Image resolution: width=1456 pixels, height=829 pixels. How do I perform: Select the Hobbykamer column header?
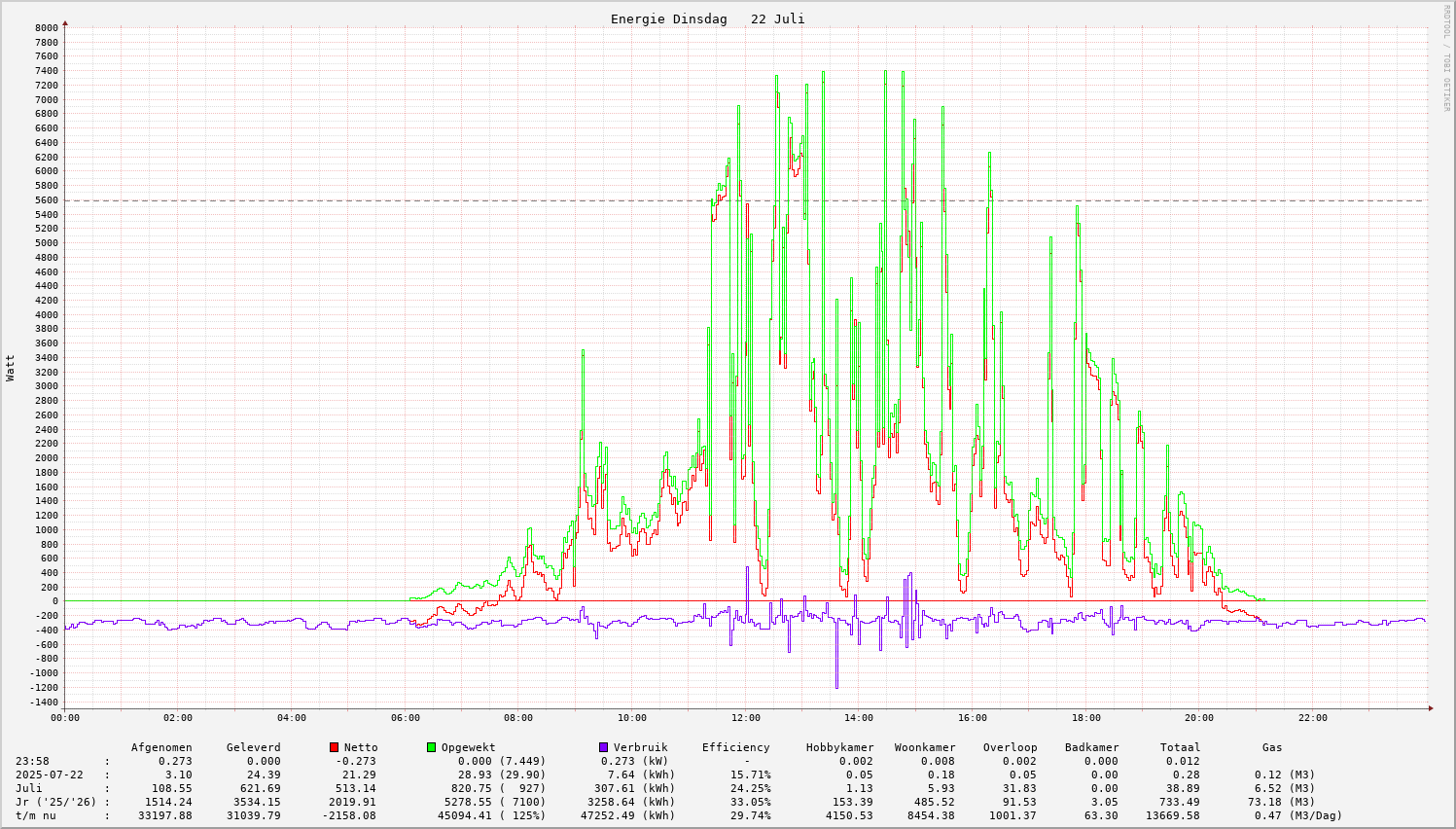(839, 747)
